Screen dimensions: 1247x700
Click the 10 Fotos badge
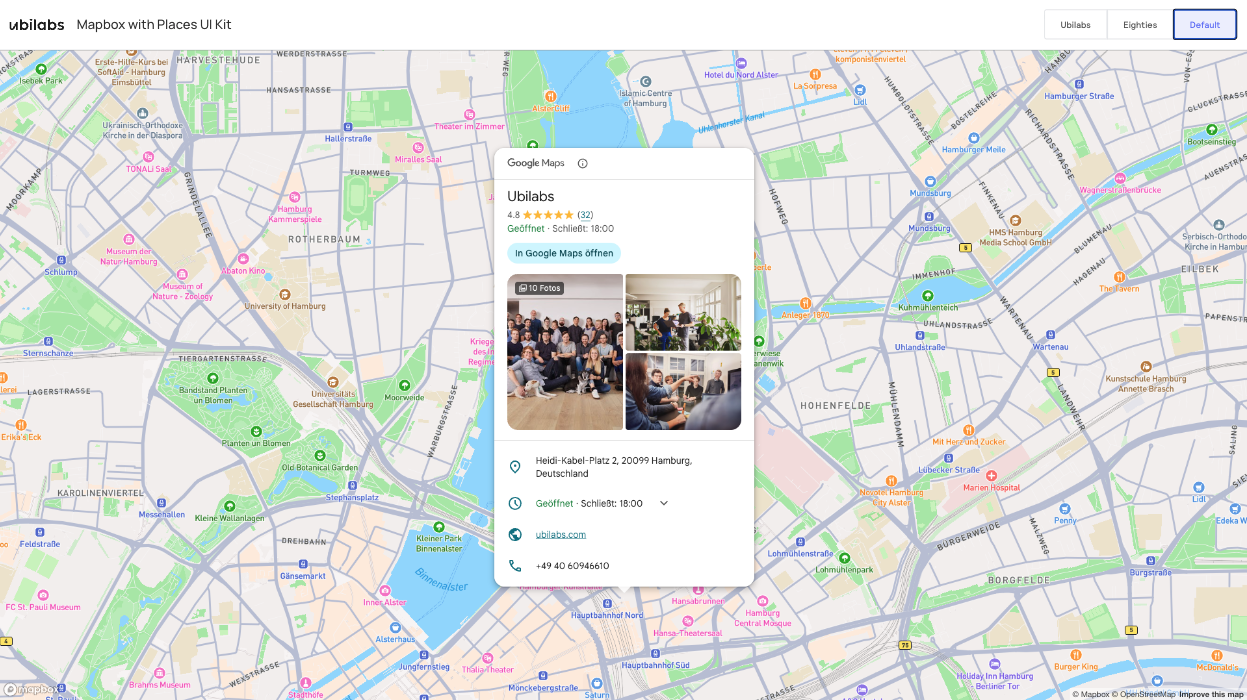540,288
